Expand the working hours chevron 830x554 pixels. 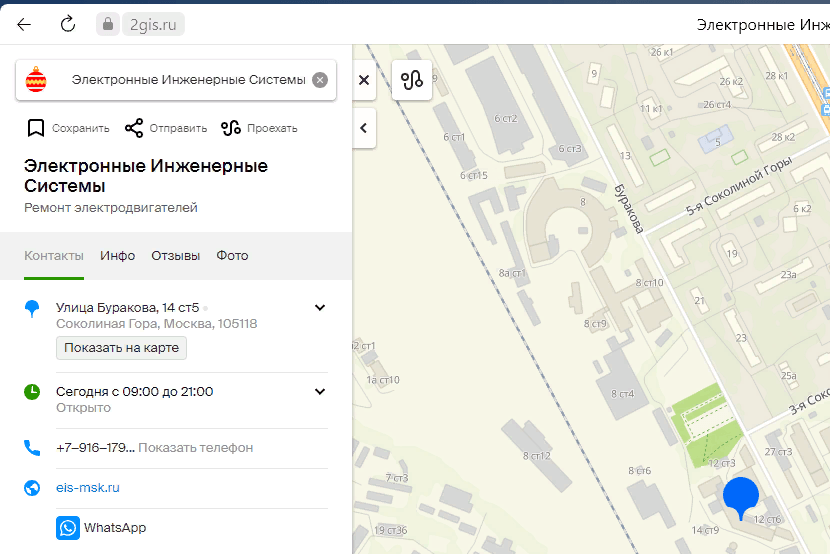point(320,392)
